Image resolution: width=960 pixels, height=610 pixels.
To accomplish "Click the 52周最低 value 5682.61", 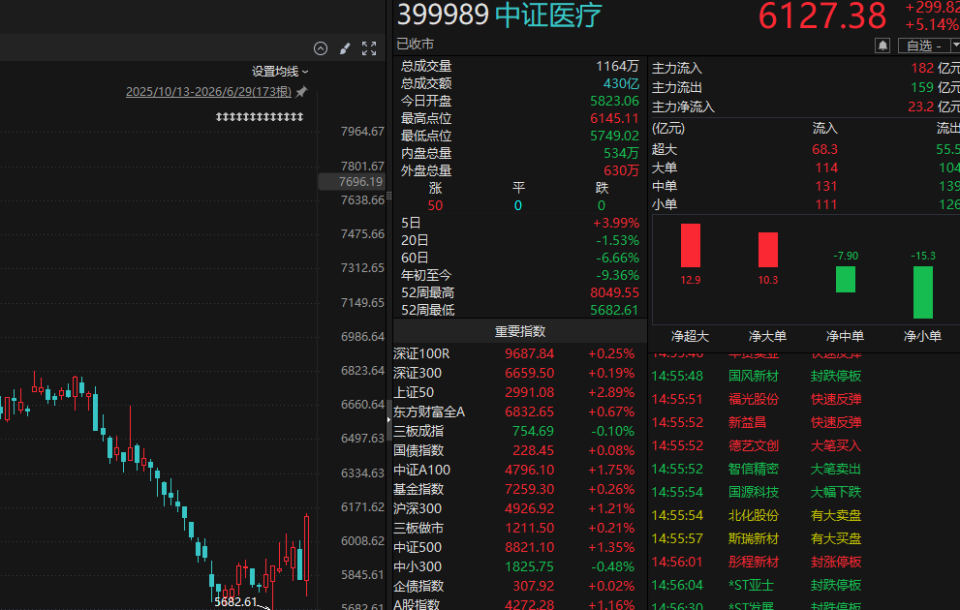I will click(615, 311).
